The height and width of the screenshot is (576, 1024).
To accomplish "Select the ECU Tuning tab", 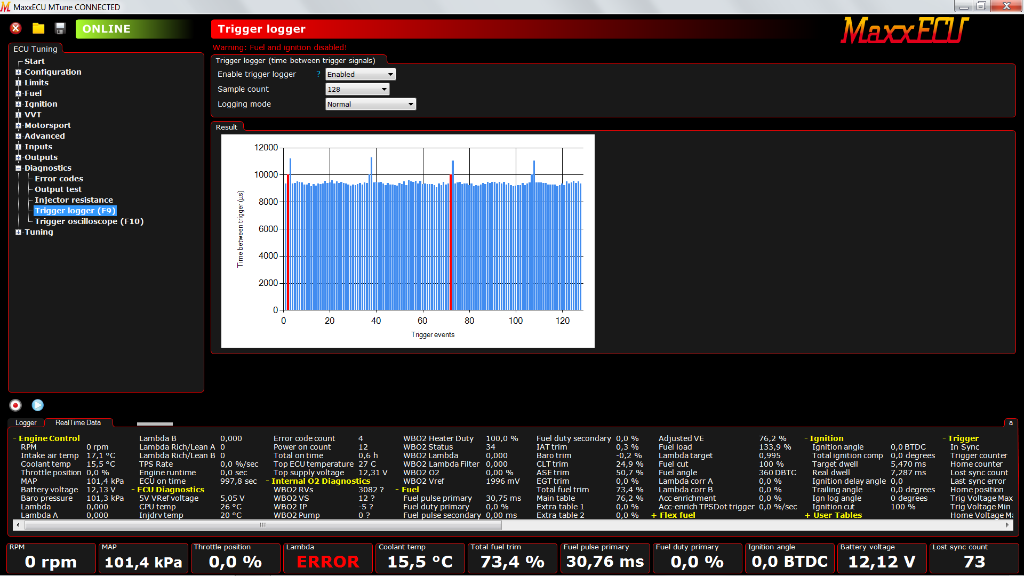I will pos(35,49).
